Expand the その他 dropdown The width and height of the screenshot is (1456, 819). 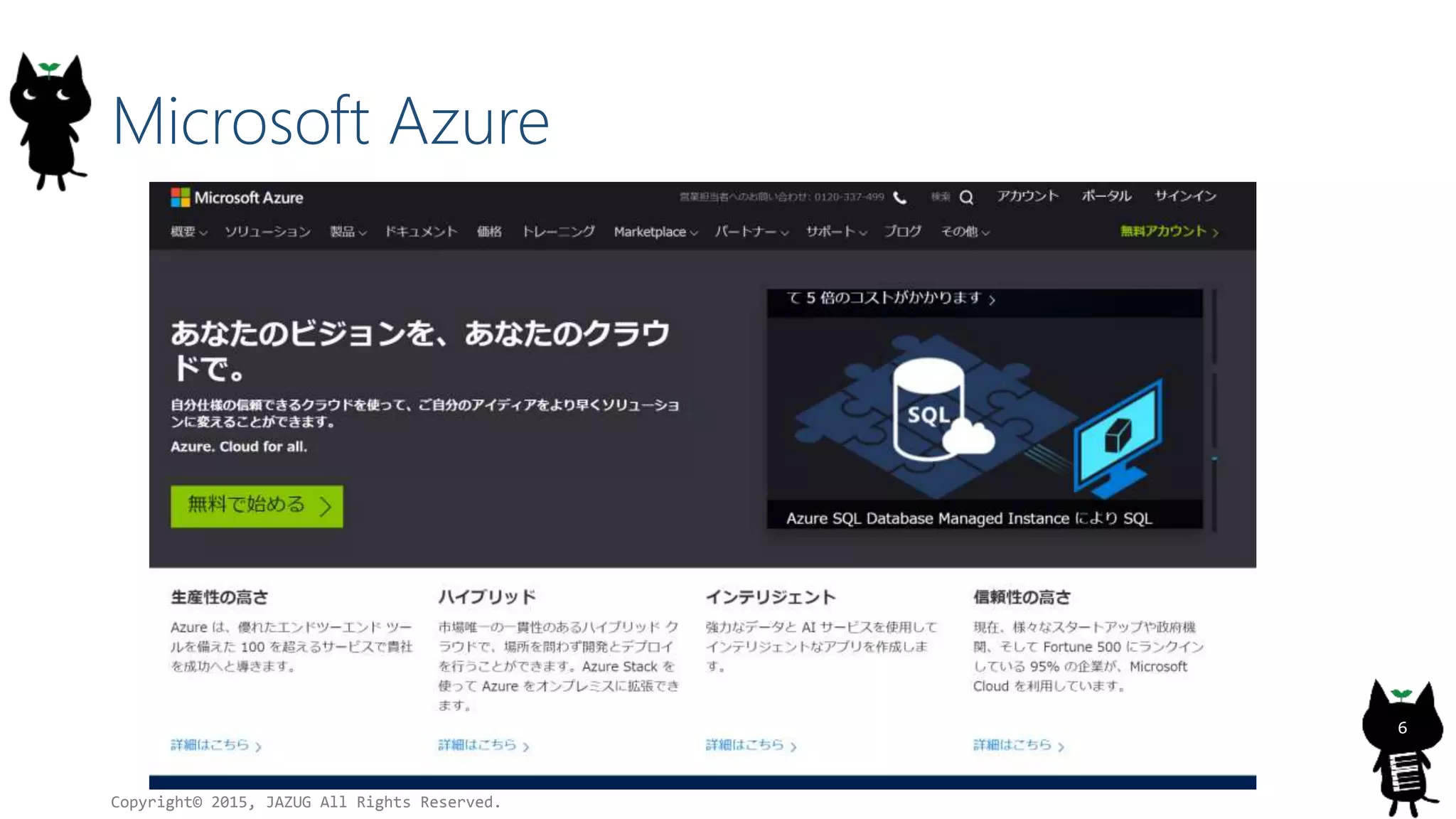coord(965,232)
